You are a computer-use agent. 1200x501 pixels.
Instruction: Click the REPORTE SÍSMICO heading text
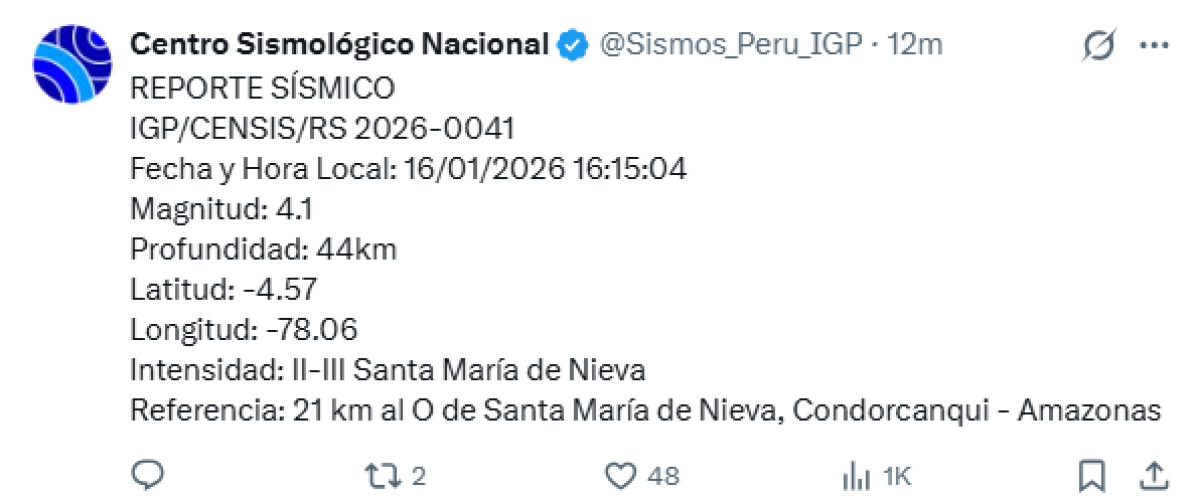pos(263,88)
